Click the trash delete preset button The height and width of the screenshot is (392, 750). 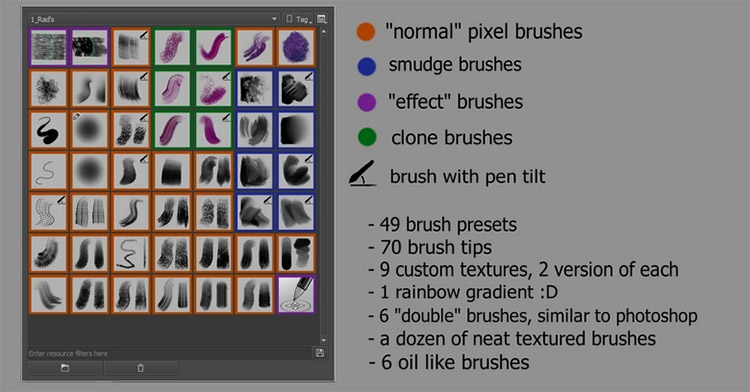141,368
